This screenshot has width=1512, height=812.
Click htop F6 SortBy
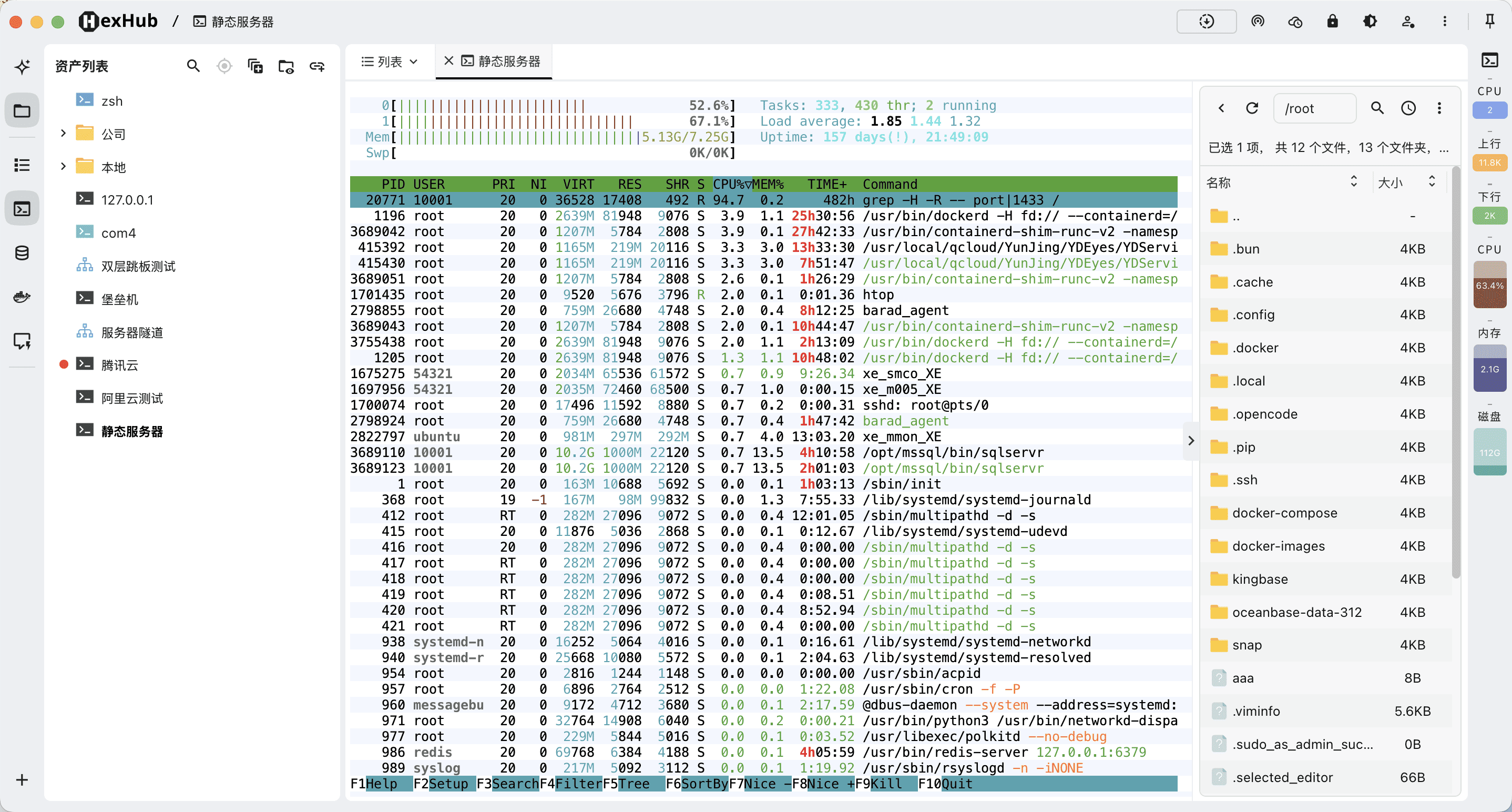(x=697, y=784)
